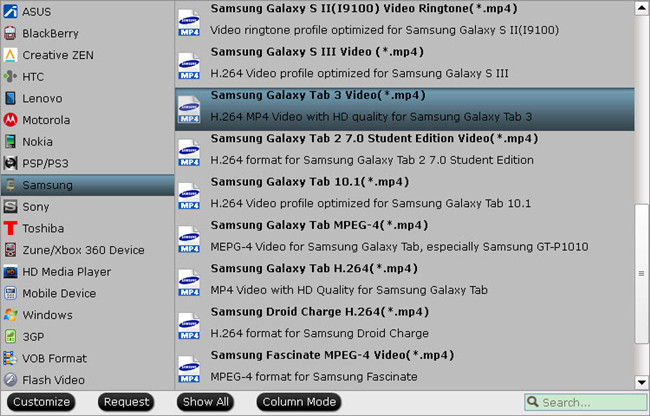Image resolution: width=650 pixels, height=416 pixels.
Task: Choose Samsung Droid Charge H.264(*.mp4)
Action: (x=405, y=325)
